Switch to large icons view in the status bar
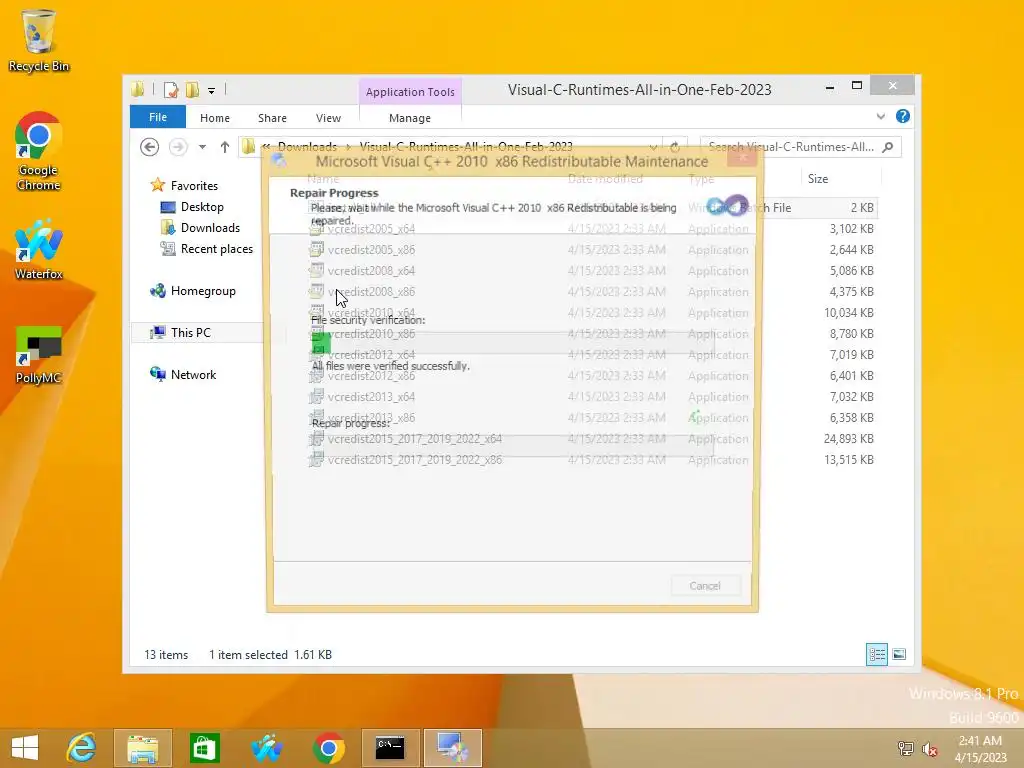This screenshot has width=1024, height=768. coord(899,654)
